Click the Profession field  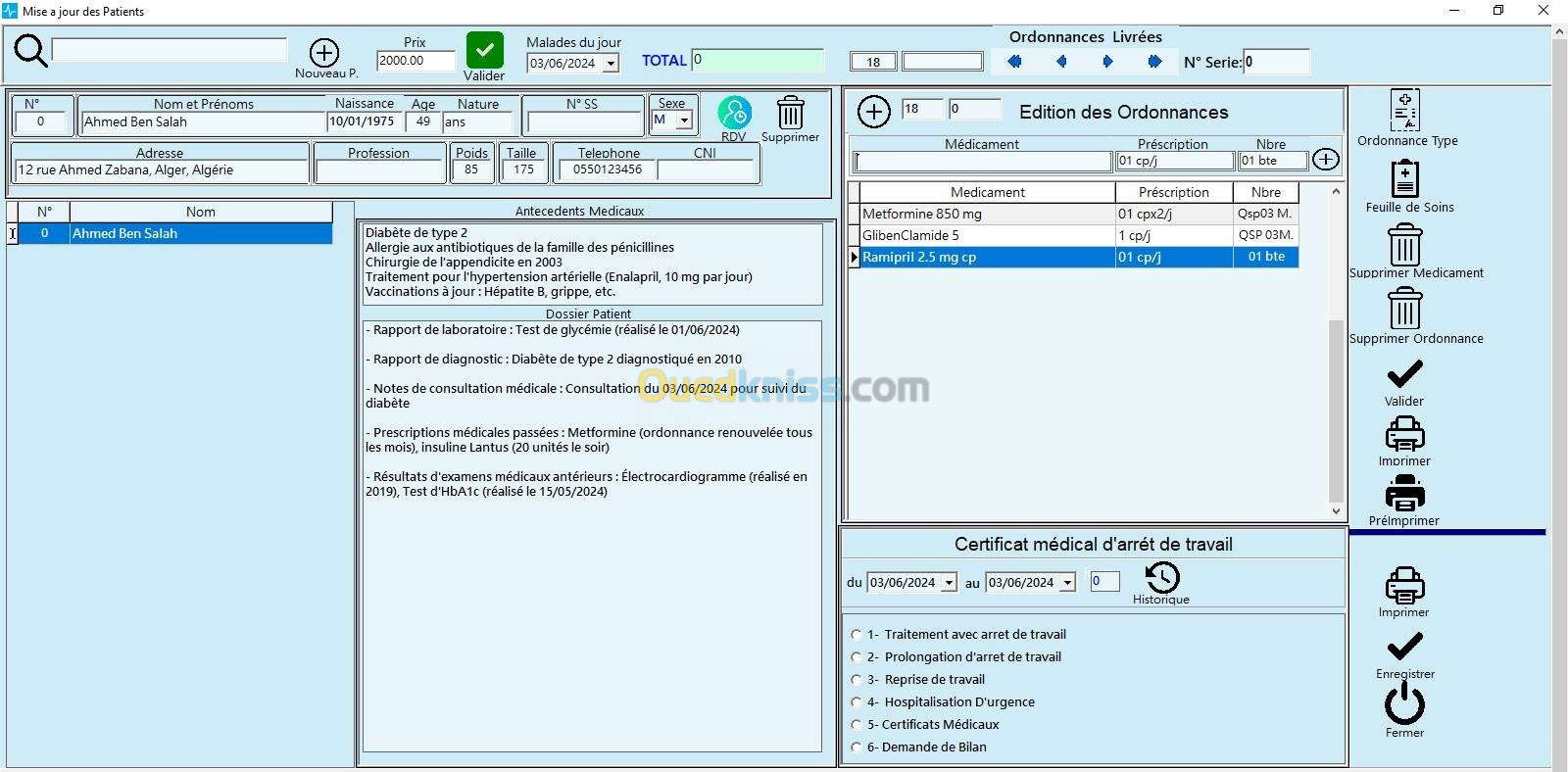380,170
